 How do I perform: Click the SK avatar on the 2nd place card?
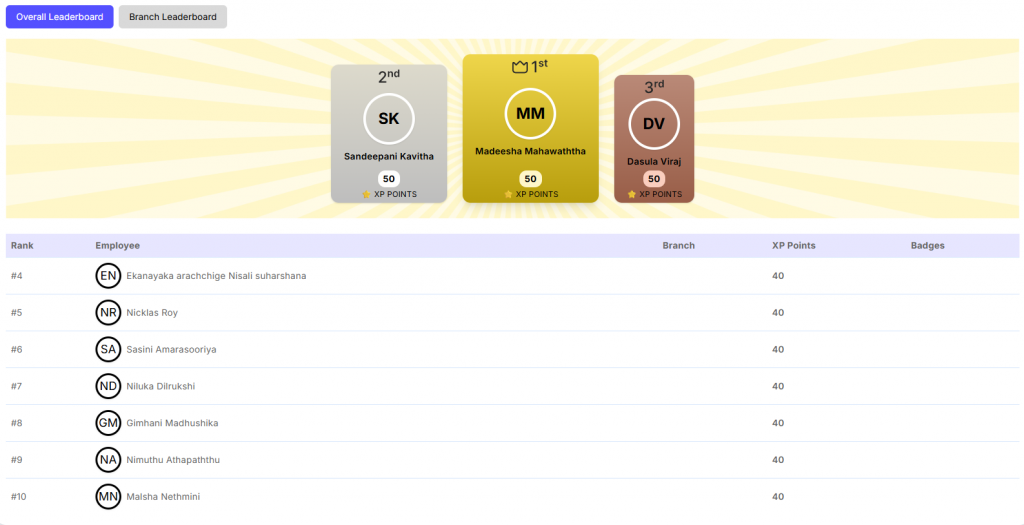click(x=389, y=119)
